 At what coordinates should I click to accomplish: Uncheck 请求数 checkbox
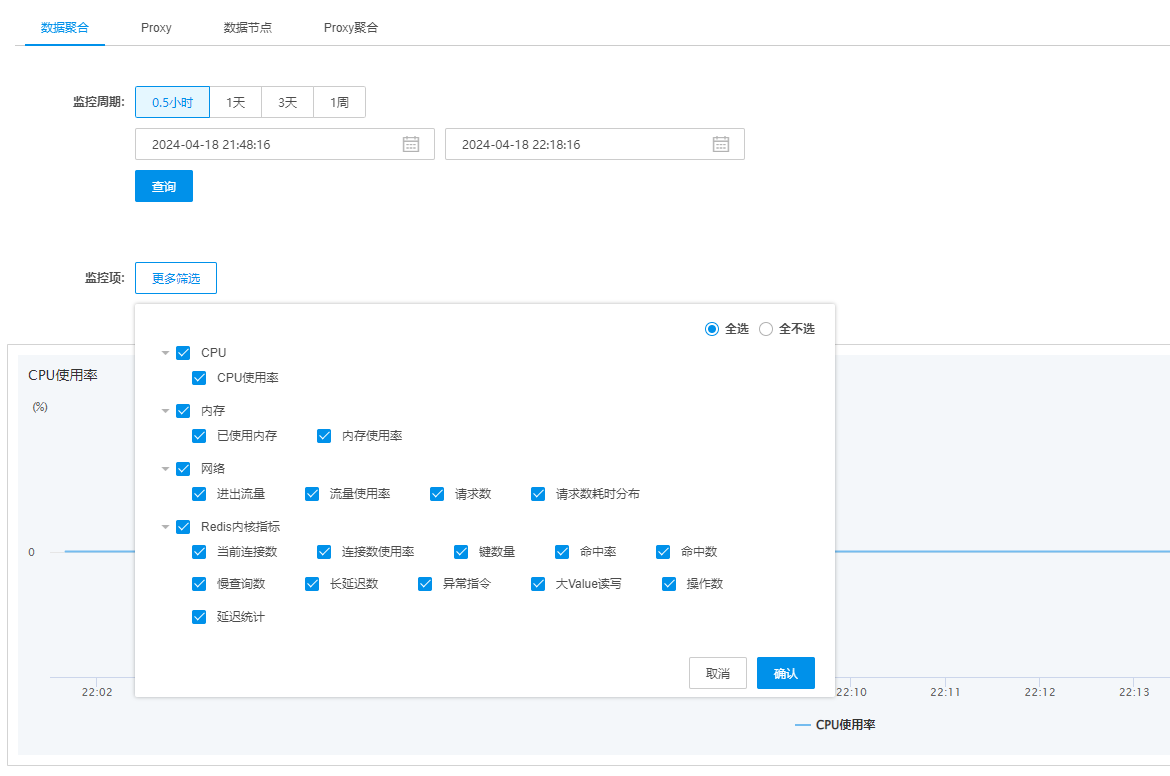point(437,494)
